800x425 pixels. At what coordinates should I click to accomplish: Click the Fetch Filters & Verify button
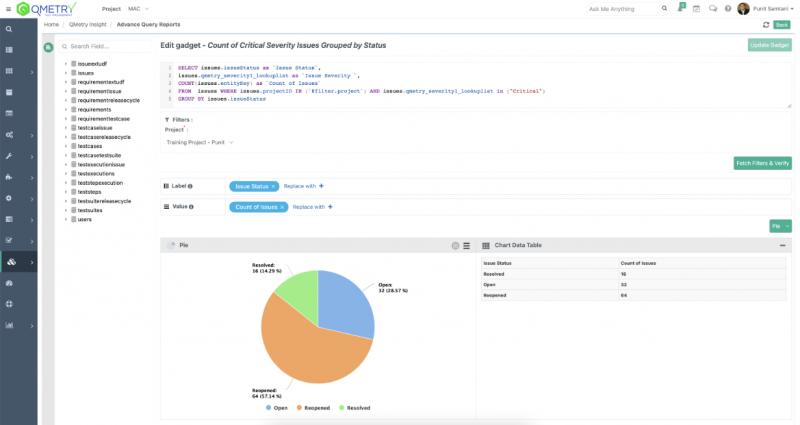pos(762,163)
